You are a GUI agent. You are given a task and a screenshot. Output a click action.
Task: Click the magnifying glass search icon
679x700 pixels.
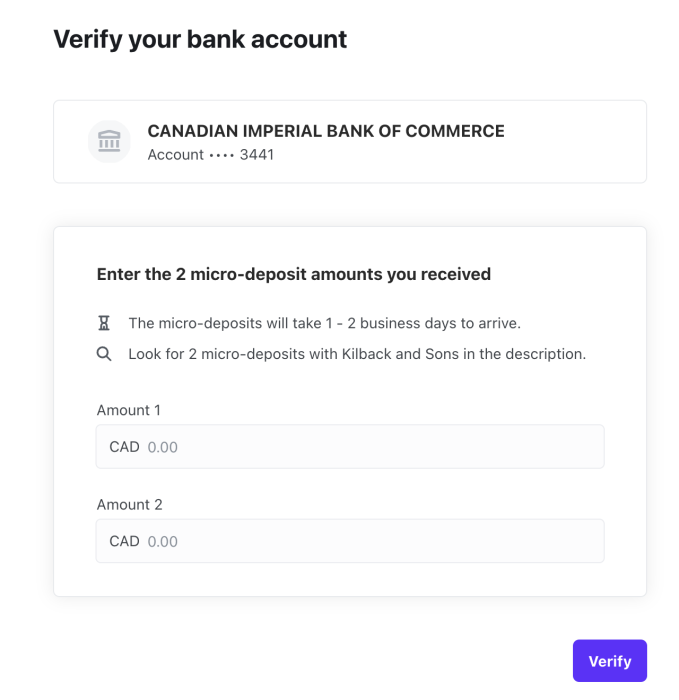pyautogui.click(x=104, y=354)
